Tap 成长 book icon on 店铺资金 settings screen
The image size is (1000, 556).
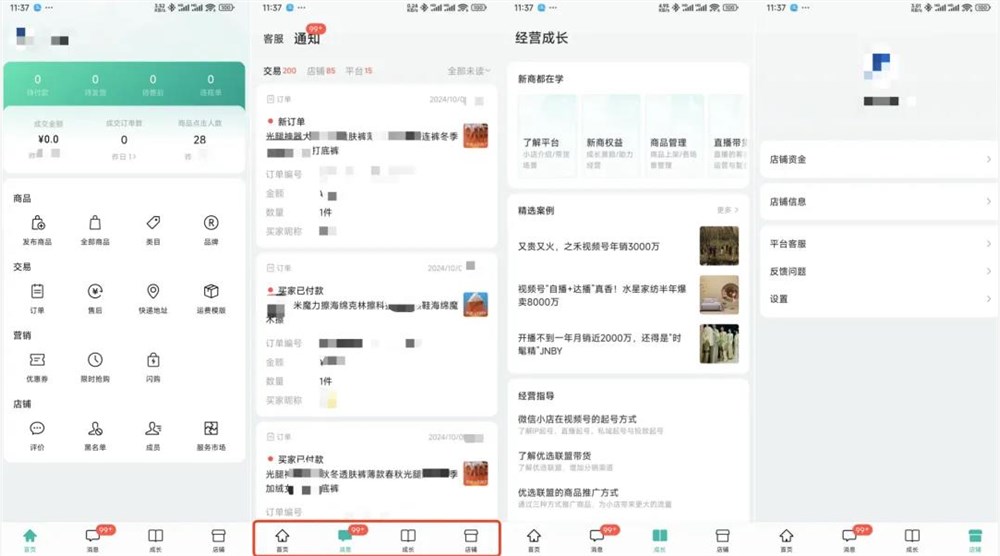point(913,536)
